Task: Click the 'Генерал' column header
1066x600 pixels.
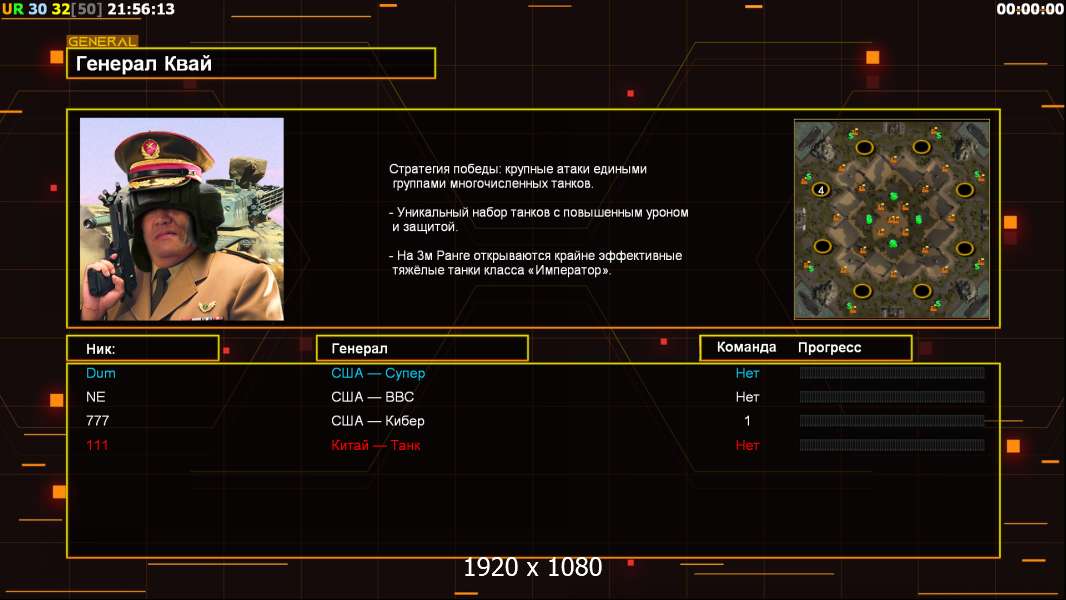Action: [422, 349]
